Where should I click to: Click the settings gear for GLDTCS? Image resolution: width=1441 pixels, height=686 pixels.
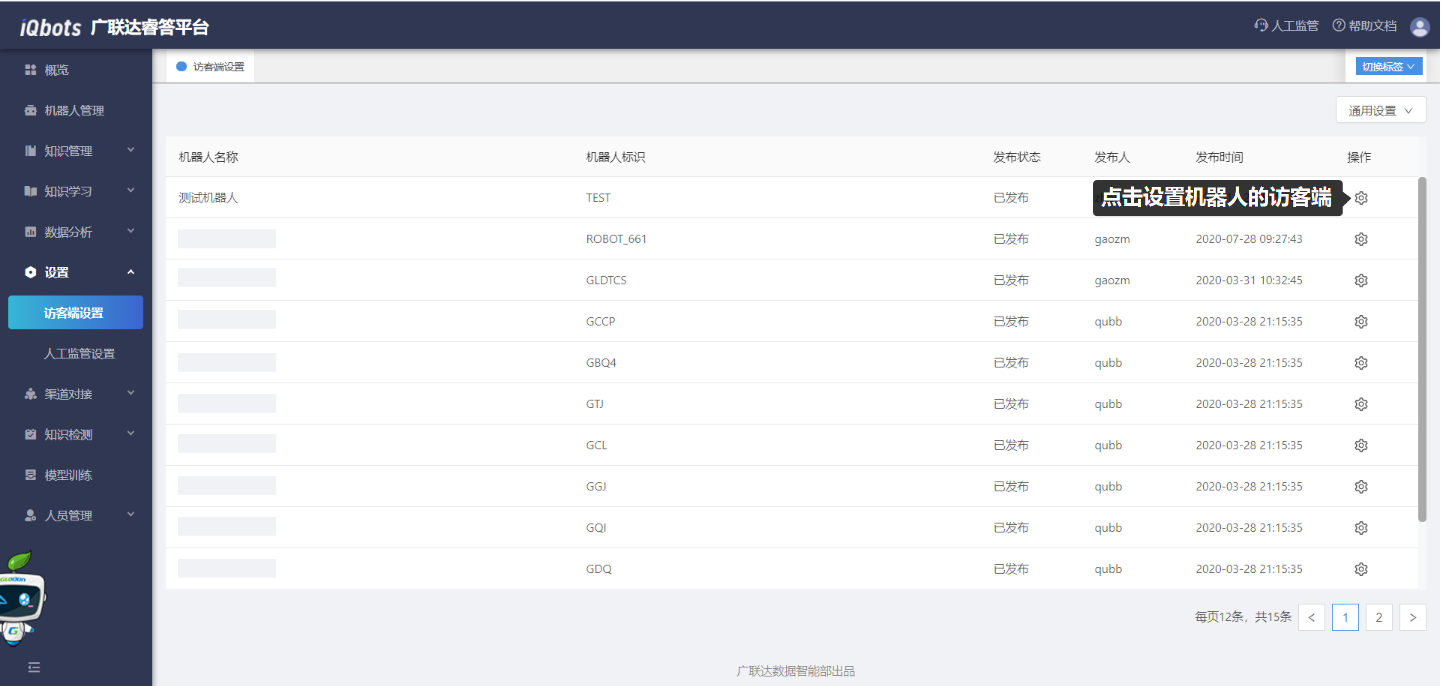pyautogui.click(x=1360, y=280)
